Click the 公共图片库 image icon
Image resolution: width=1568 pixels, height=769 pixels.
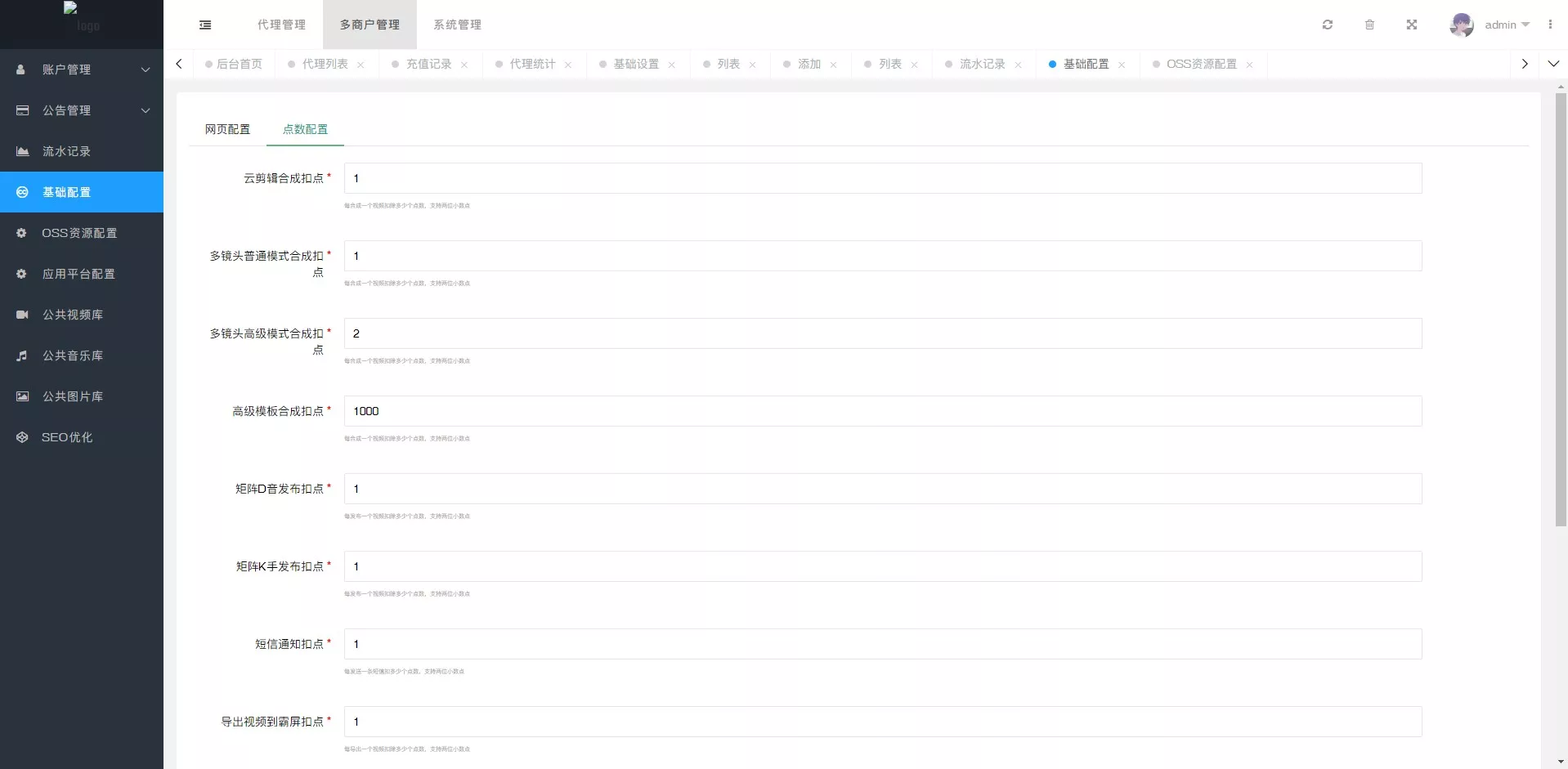pos(21,396)
